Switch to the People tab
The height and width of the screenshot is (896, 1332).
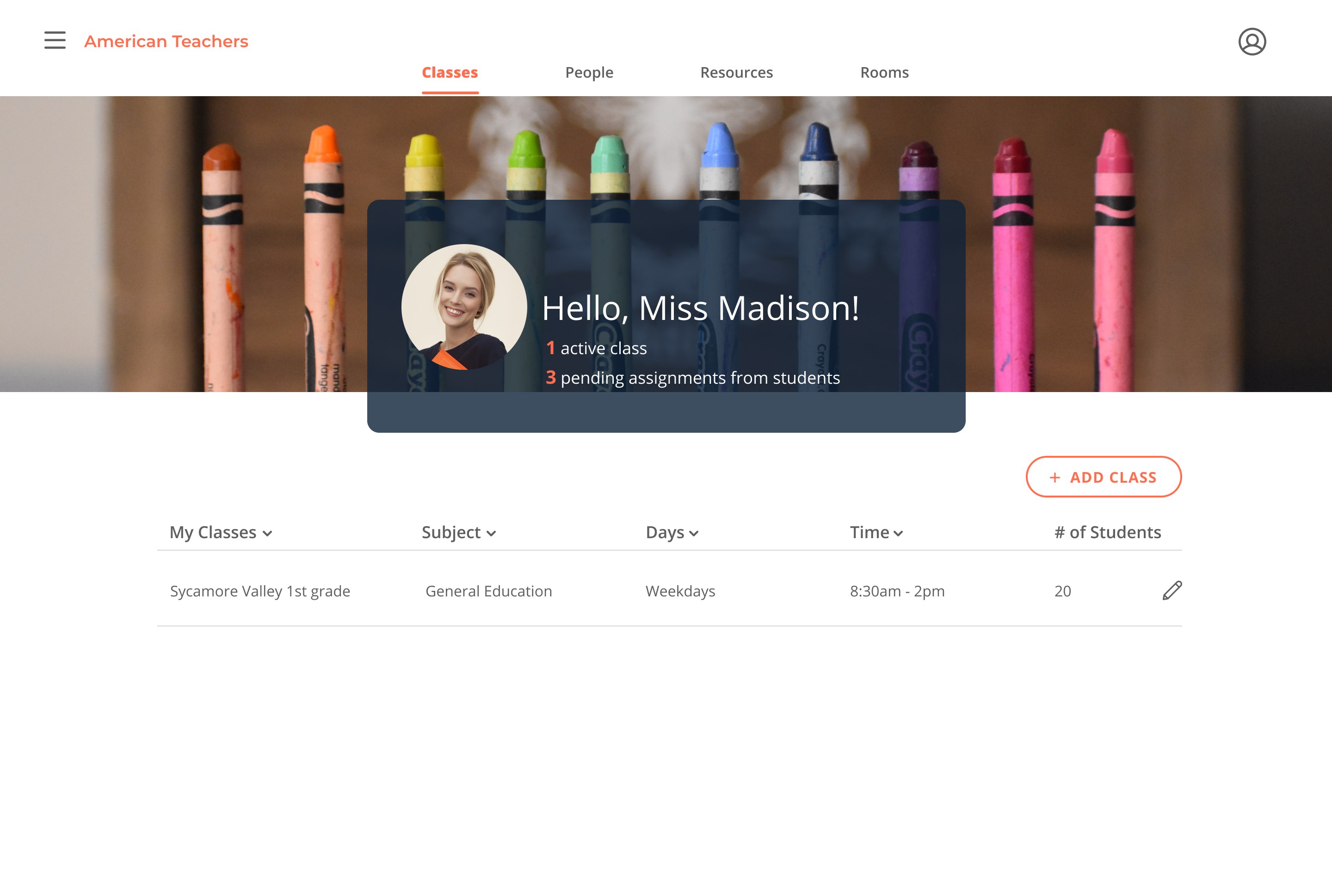point(589,73)
